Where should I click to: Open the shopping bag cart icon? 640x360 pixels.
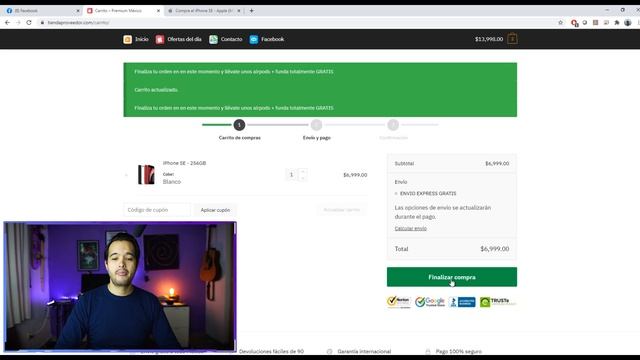(512, 39)
